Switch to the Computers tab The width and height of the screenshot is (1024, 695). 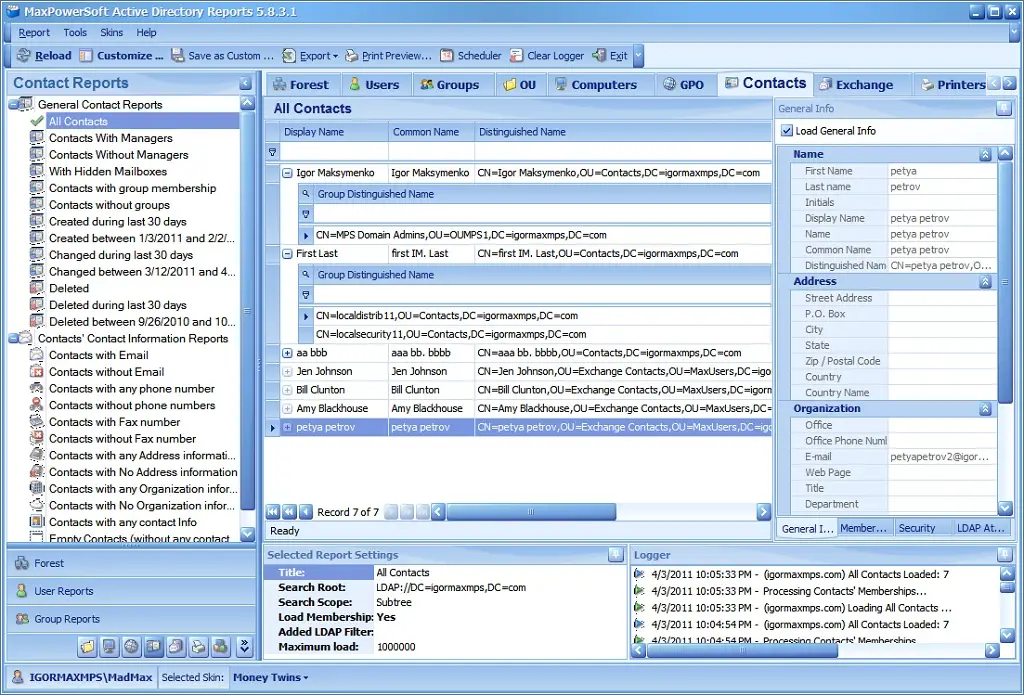click(596, 85)
